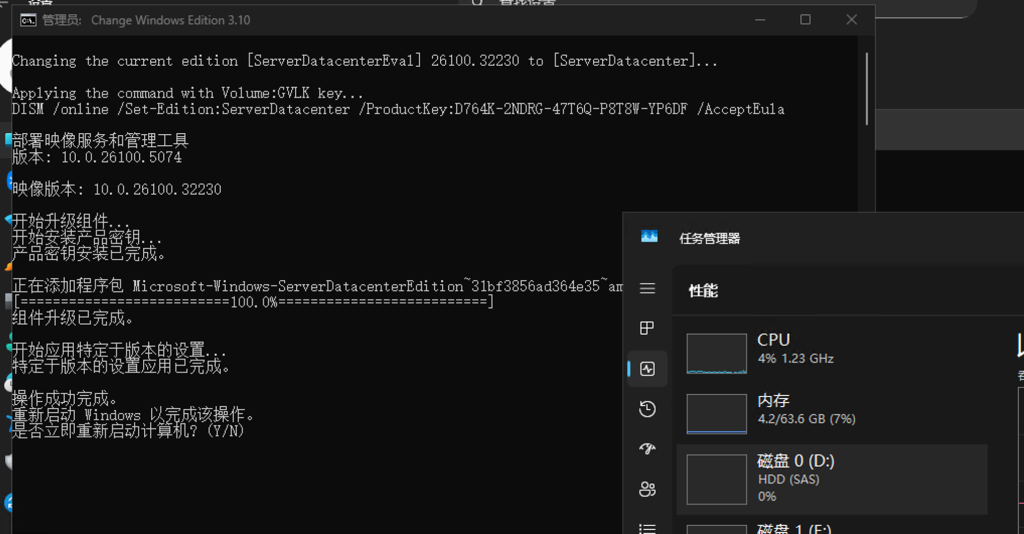Open Task Manager hamburger navigation menu
This screenshot has width=1024, height=534.
[647, 289]
